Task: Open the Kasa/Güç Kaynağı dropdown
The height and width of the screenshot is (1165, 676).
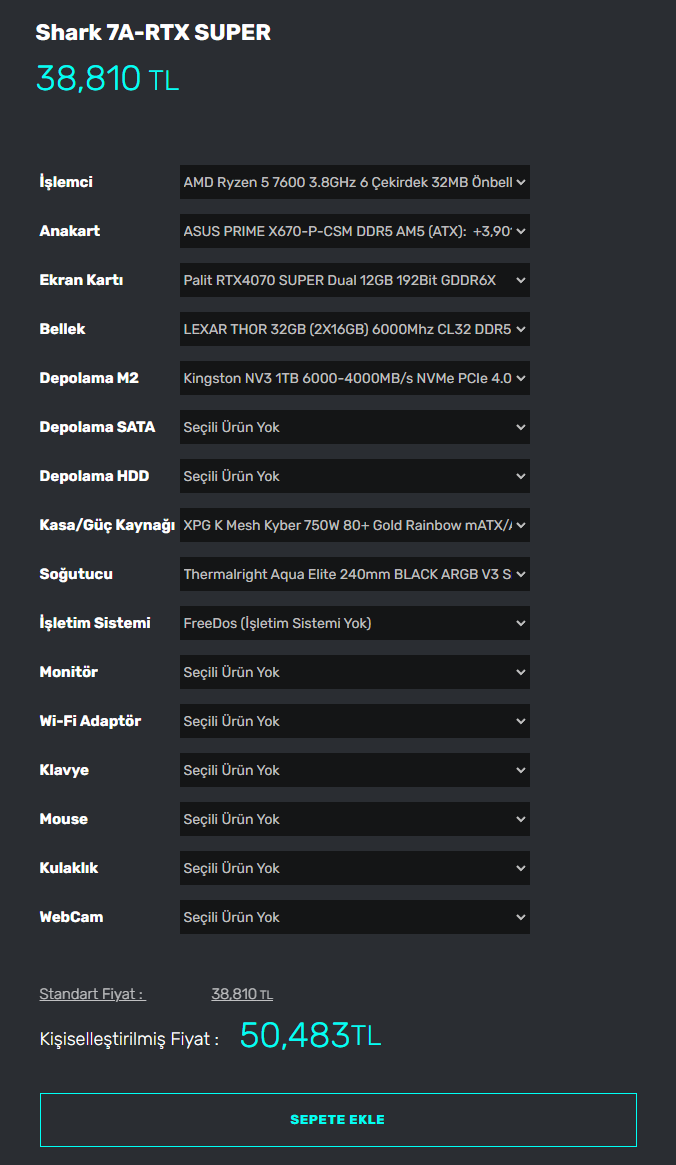Action: (x=354, y=525)
